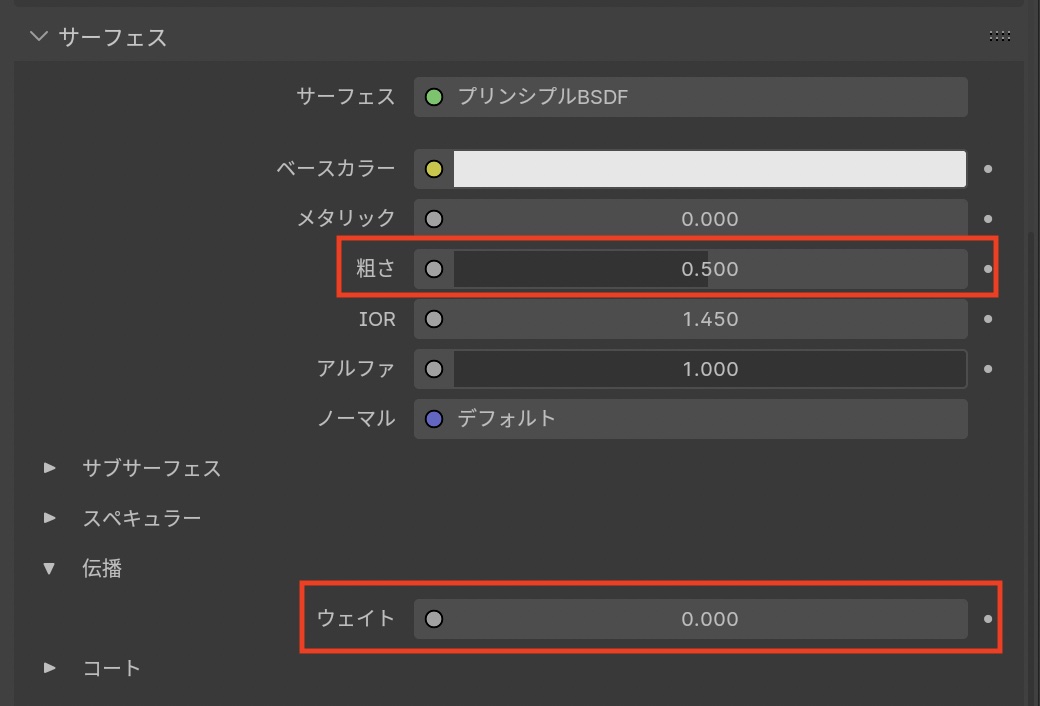Click the green socket icon beside プリンシプルBSDF
This screenshot has width=1040, height=706.
click(x=434, y=97)
